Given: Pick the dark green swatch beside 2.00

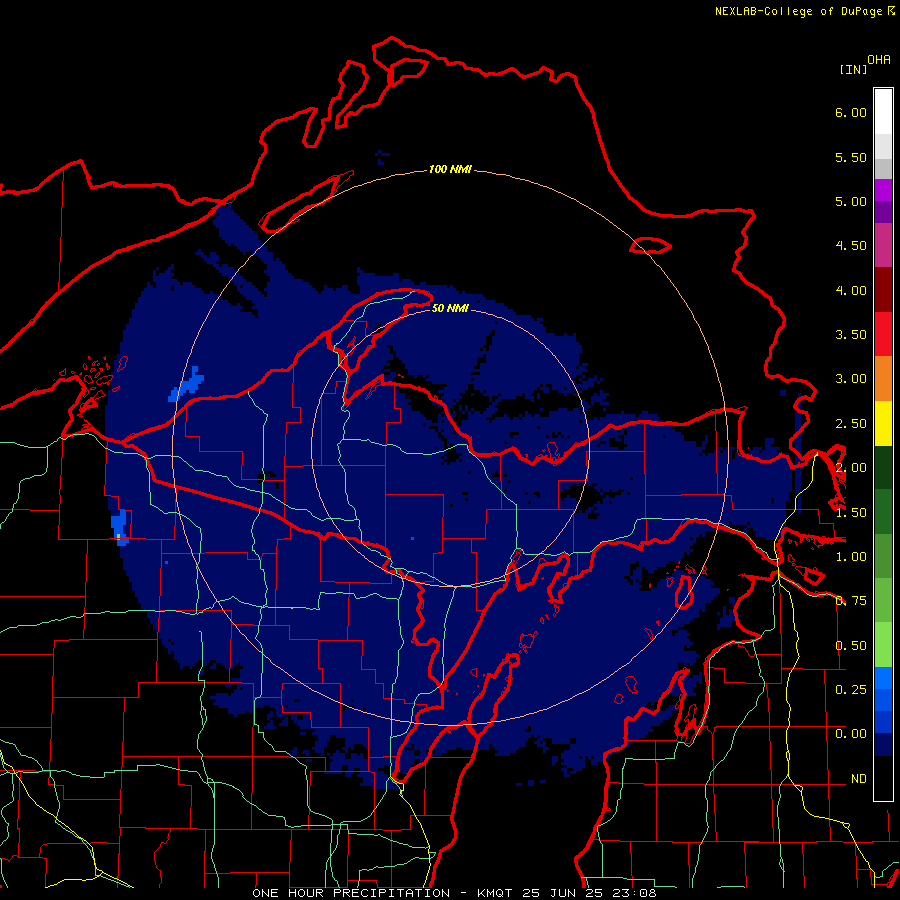Looking at the screenshot, I should pos(883,467).
